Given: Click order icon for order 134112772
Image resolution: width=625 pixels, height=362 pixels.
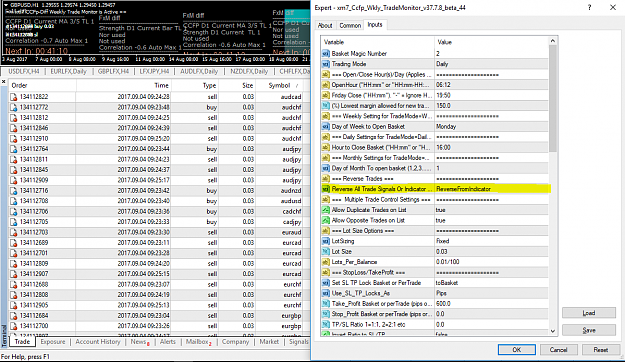Looking at the screenshot, I should [14, 107].
